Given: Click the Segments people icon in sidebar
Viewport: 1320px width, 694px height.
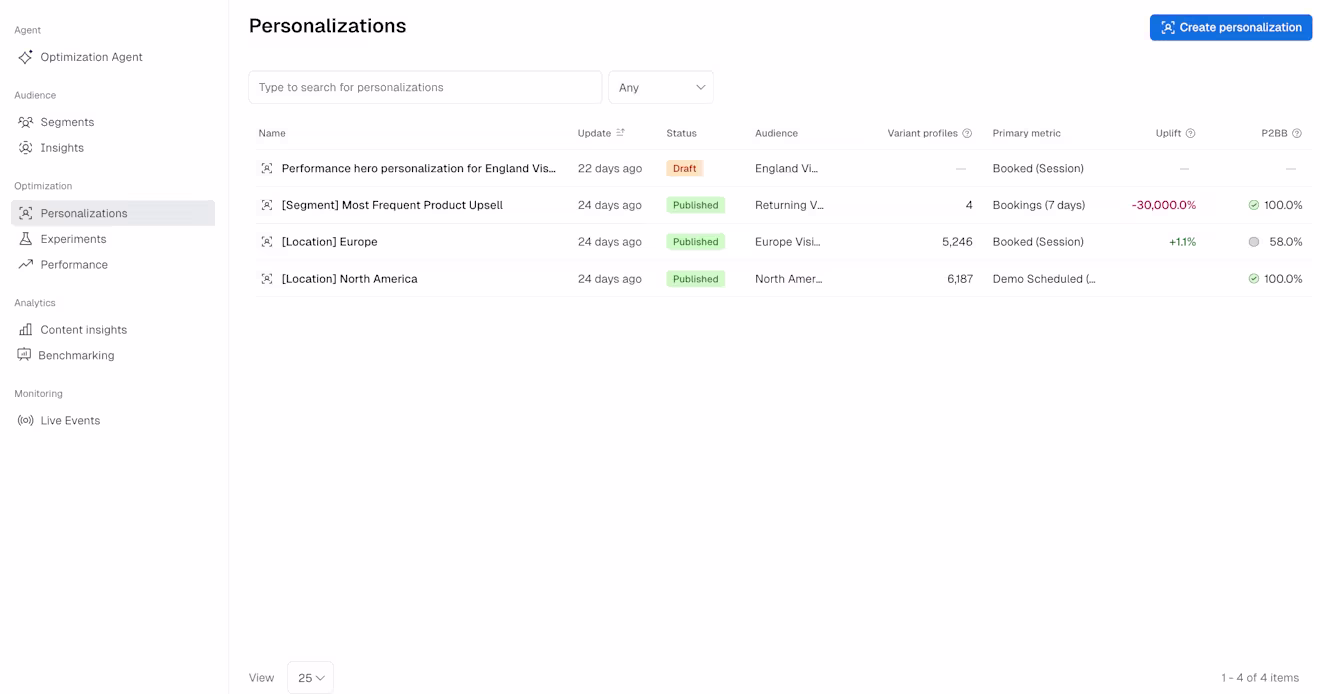Looking at the screenshot, I should (26, 122).
